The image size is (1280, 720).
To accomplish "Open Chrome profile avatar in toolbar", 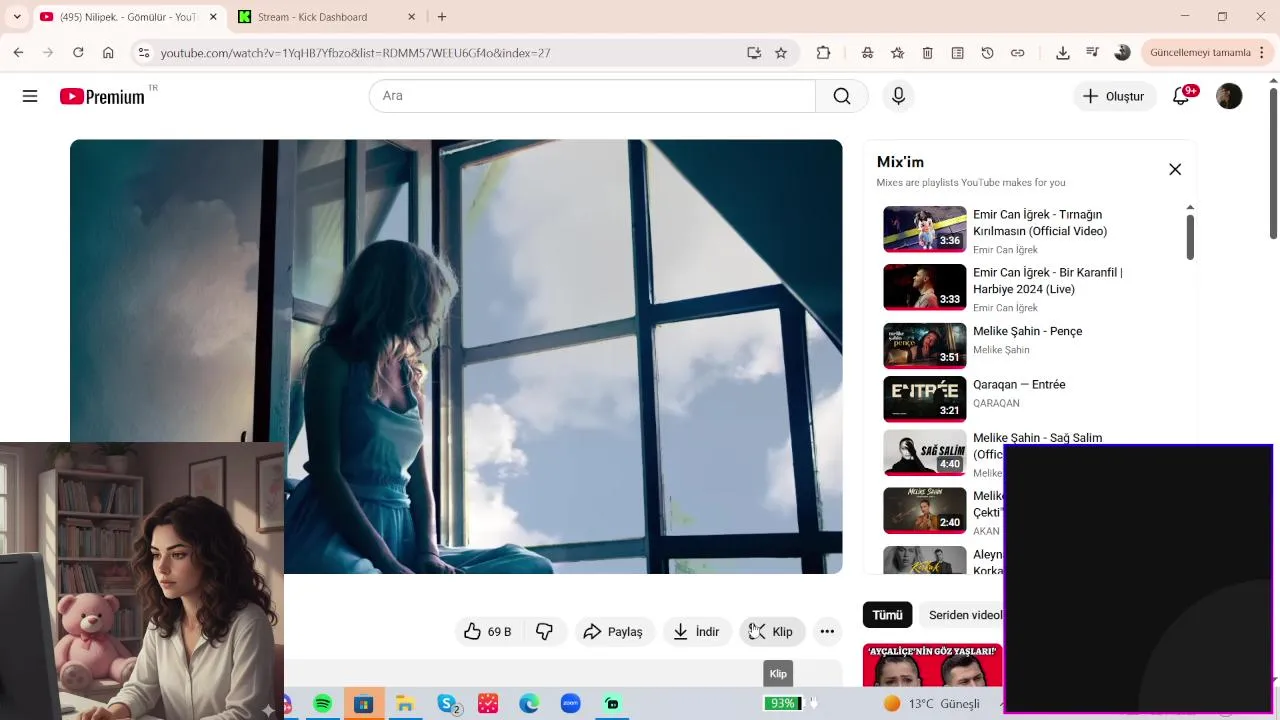I will click(x=1122, y=53).
